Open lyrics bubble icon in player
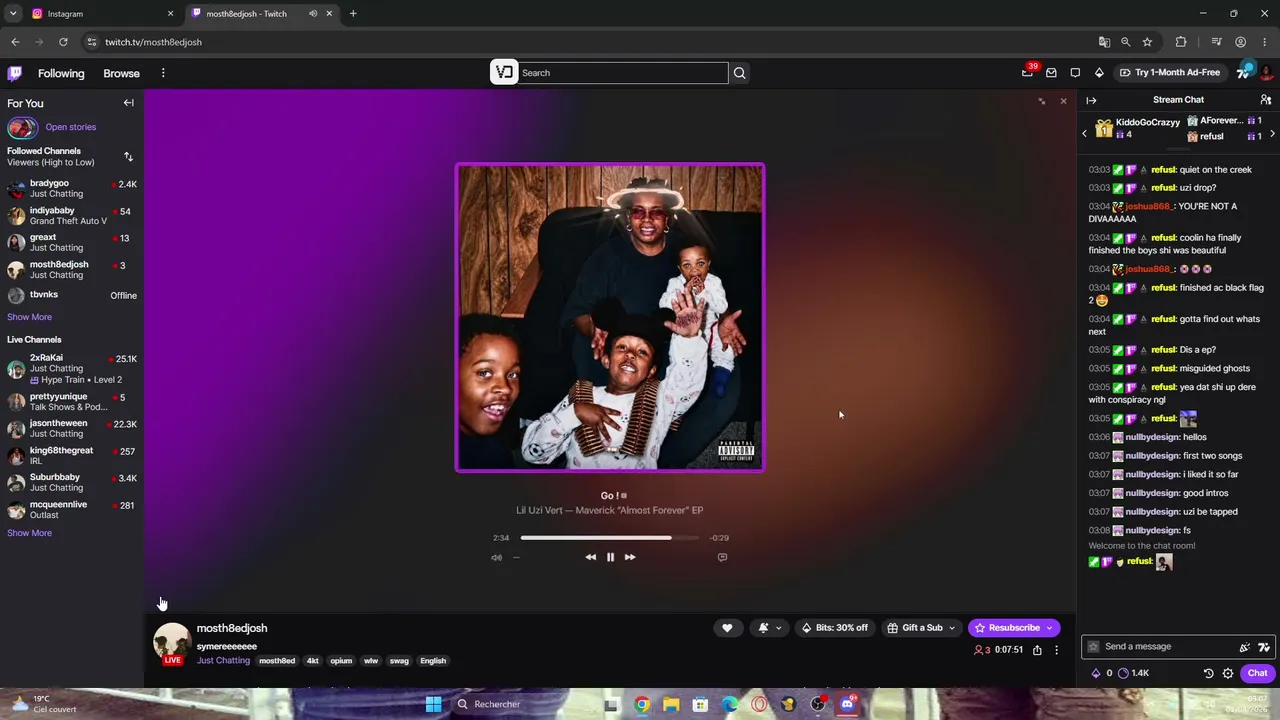Screen dimensions: 1280x720 722,557
